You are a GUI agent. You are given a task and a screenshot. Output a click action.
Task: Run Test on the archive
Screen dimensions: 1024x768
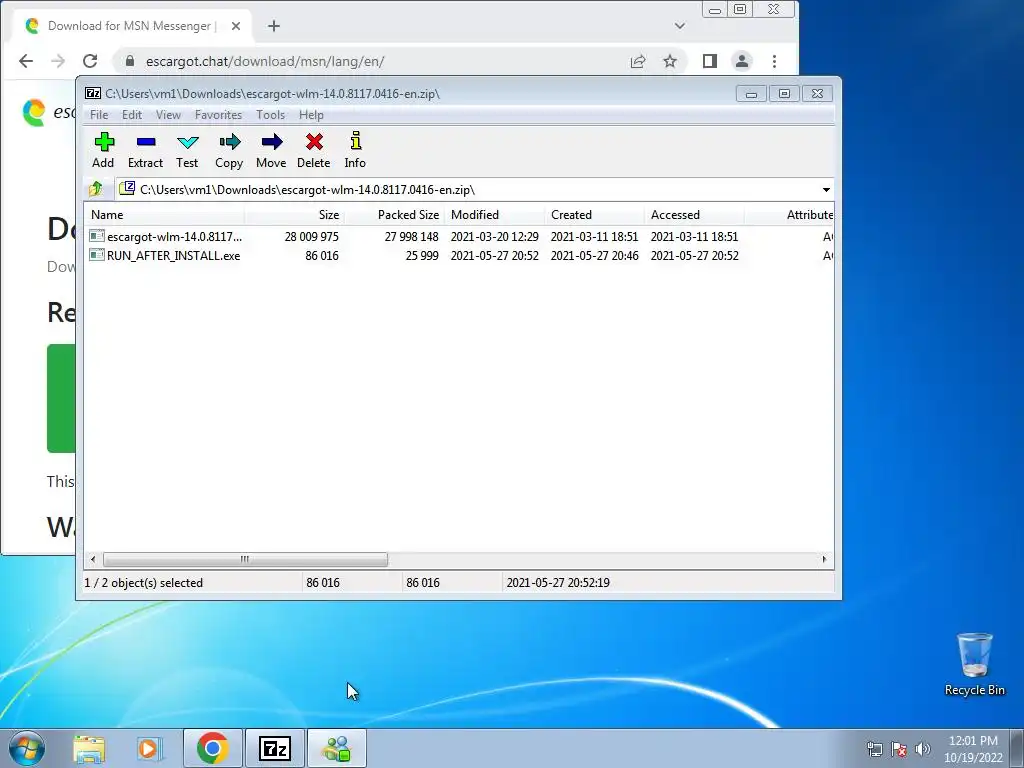pos(187,150)
